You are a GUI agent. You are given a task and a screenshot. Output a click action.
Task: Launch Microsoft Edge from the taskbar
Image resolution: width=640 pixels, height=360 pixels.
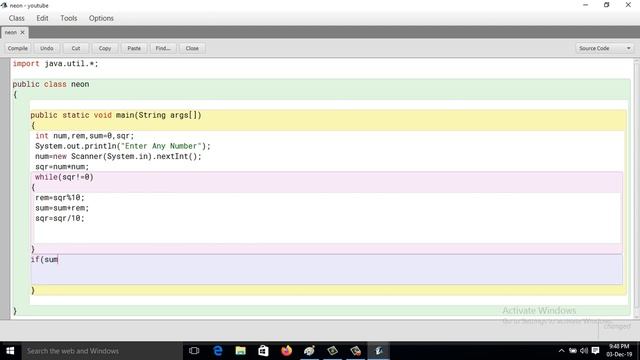(x=218, y=351)
